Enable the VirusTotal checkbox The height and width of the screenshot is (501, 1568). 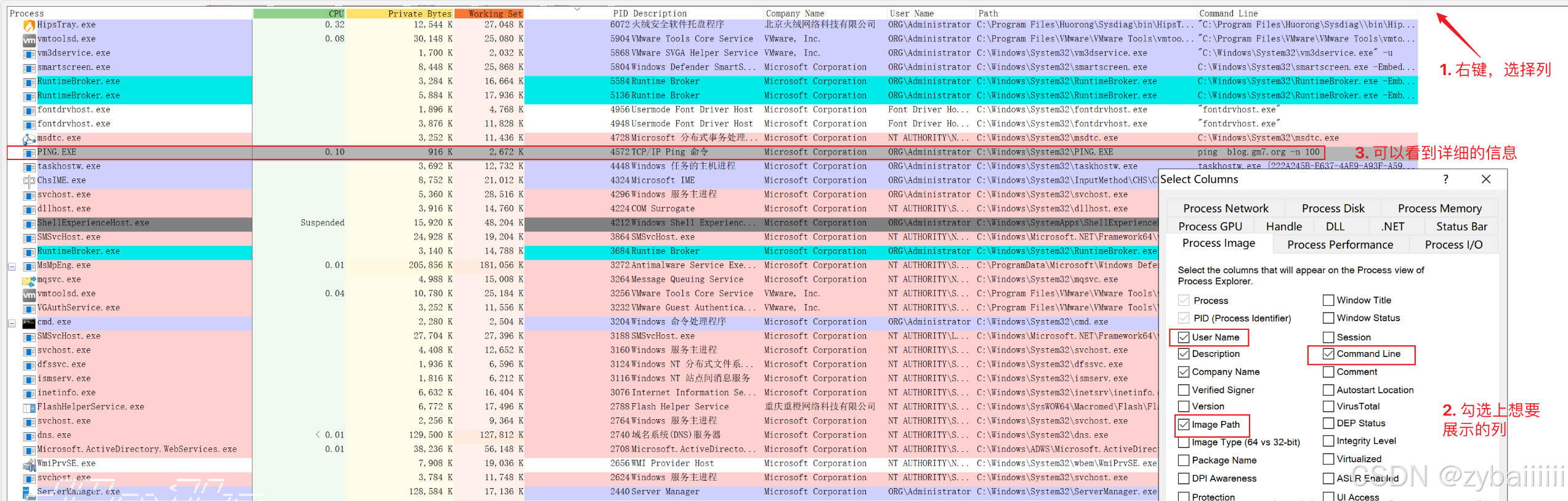point(1328,406)
